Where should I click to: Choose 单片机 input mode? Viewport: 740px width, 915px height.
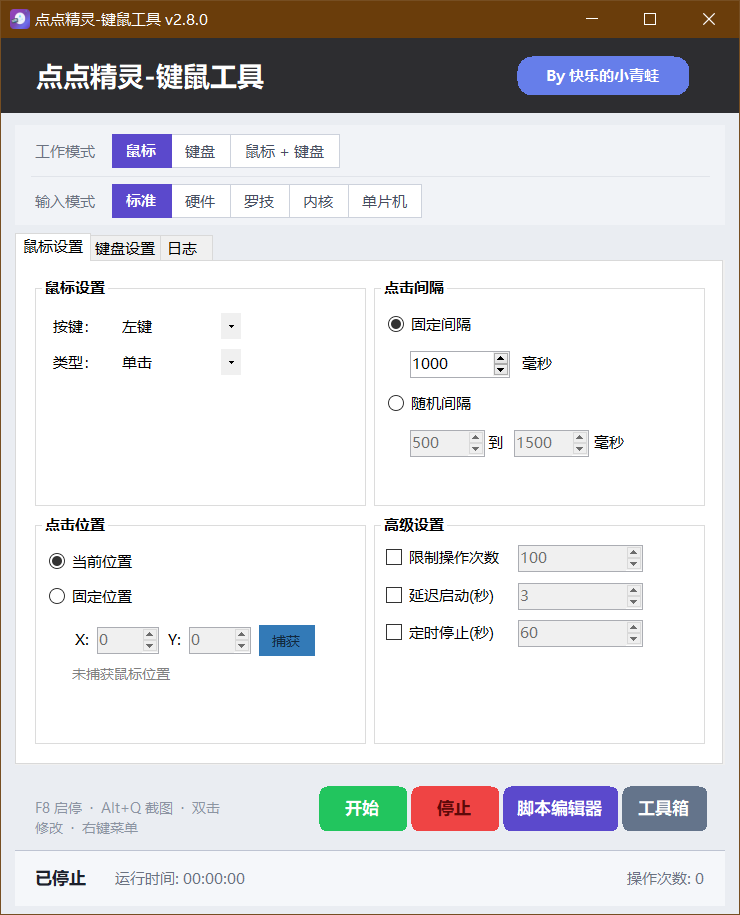(x=385, y=201)
